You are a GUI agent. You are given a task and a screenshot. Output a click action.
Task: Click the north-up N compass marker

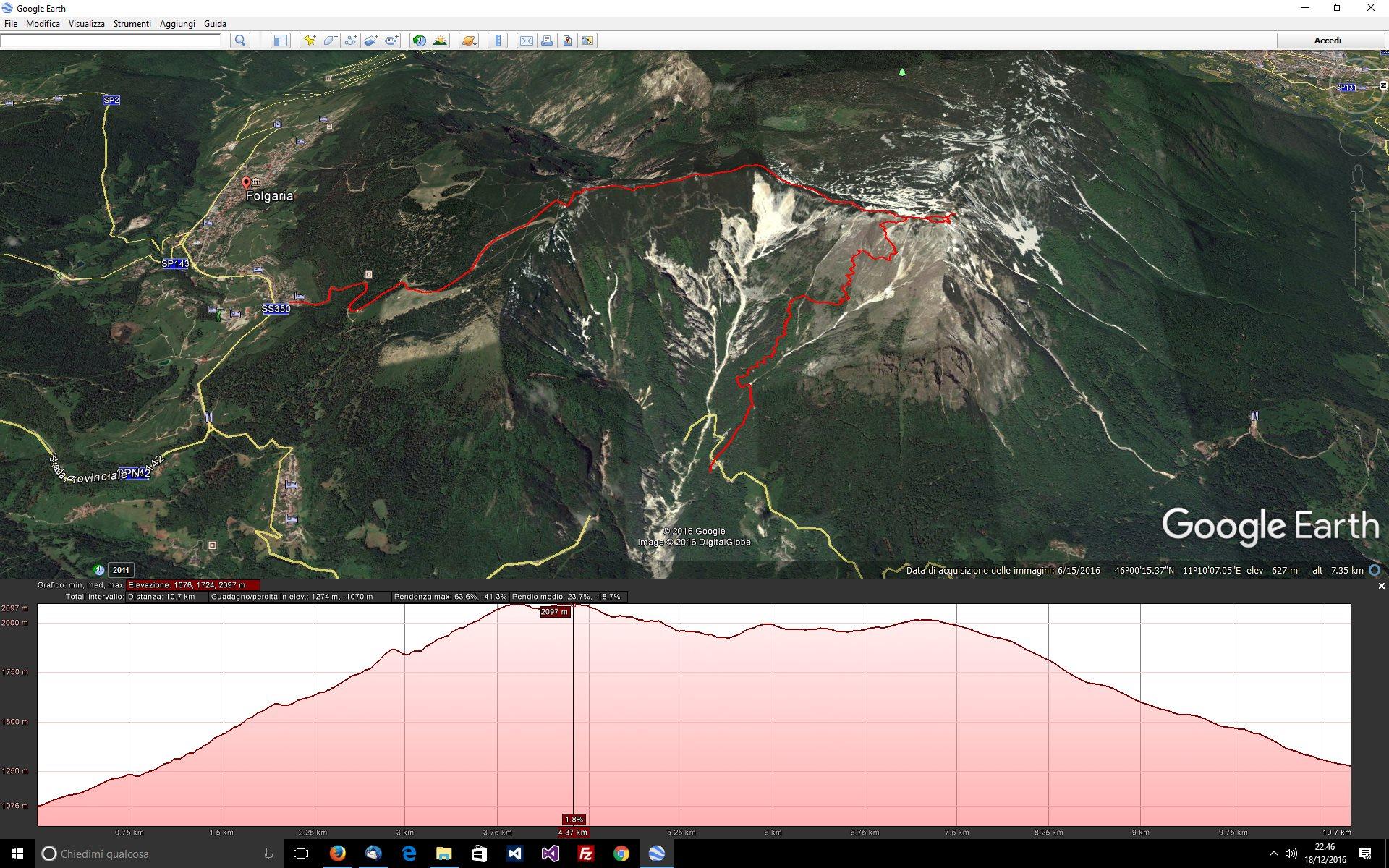point(1383,85)
